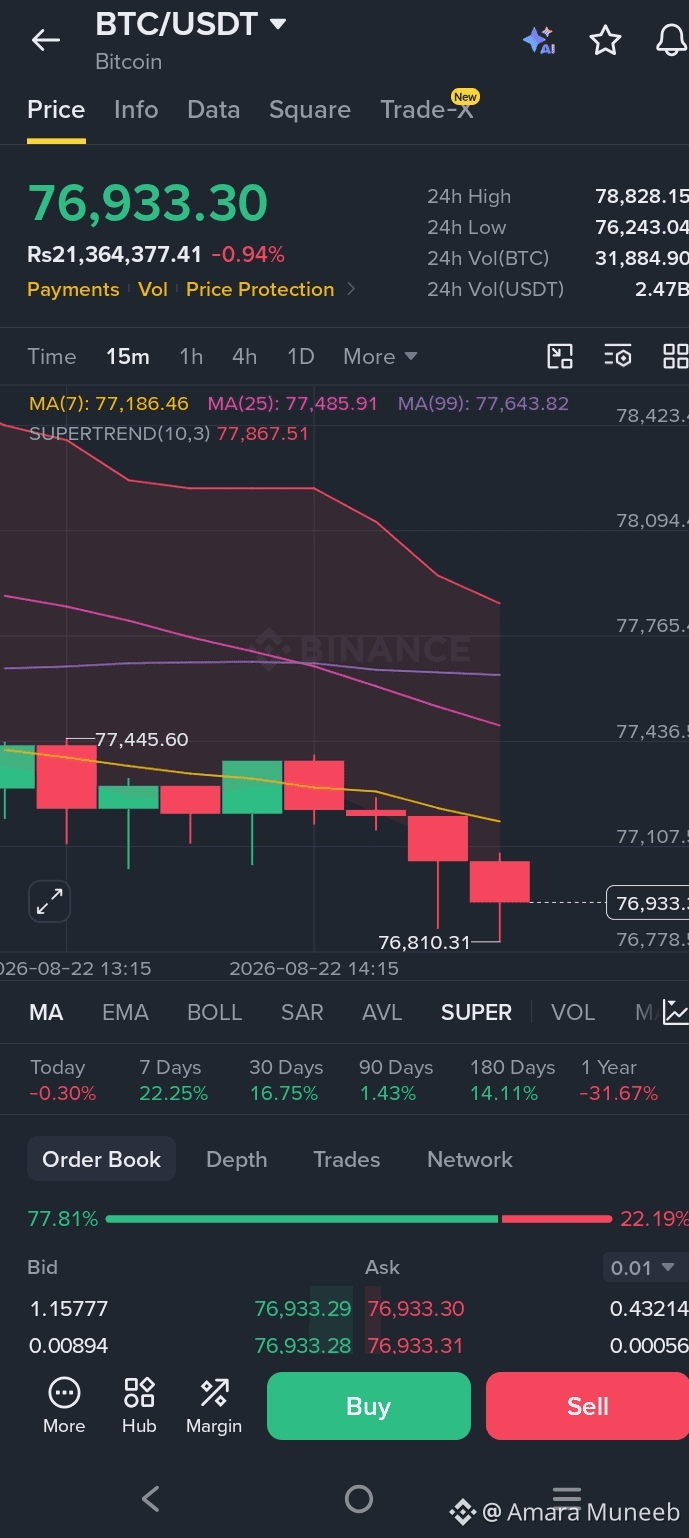Tap Android back navigation button

click(x=151, y=1498)
